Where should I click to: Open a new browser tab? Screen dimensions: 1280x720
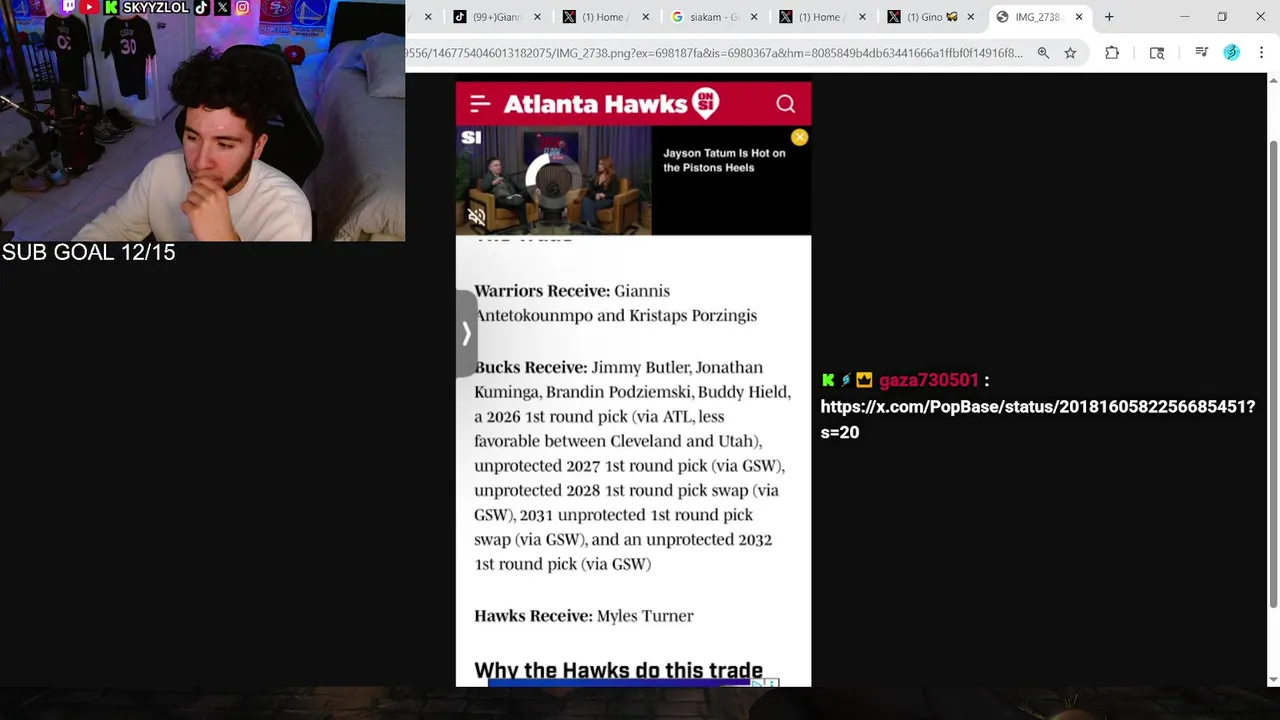coord(1109,17)
